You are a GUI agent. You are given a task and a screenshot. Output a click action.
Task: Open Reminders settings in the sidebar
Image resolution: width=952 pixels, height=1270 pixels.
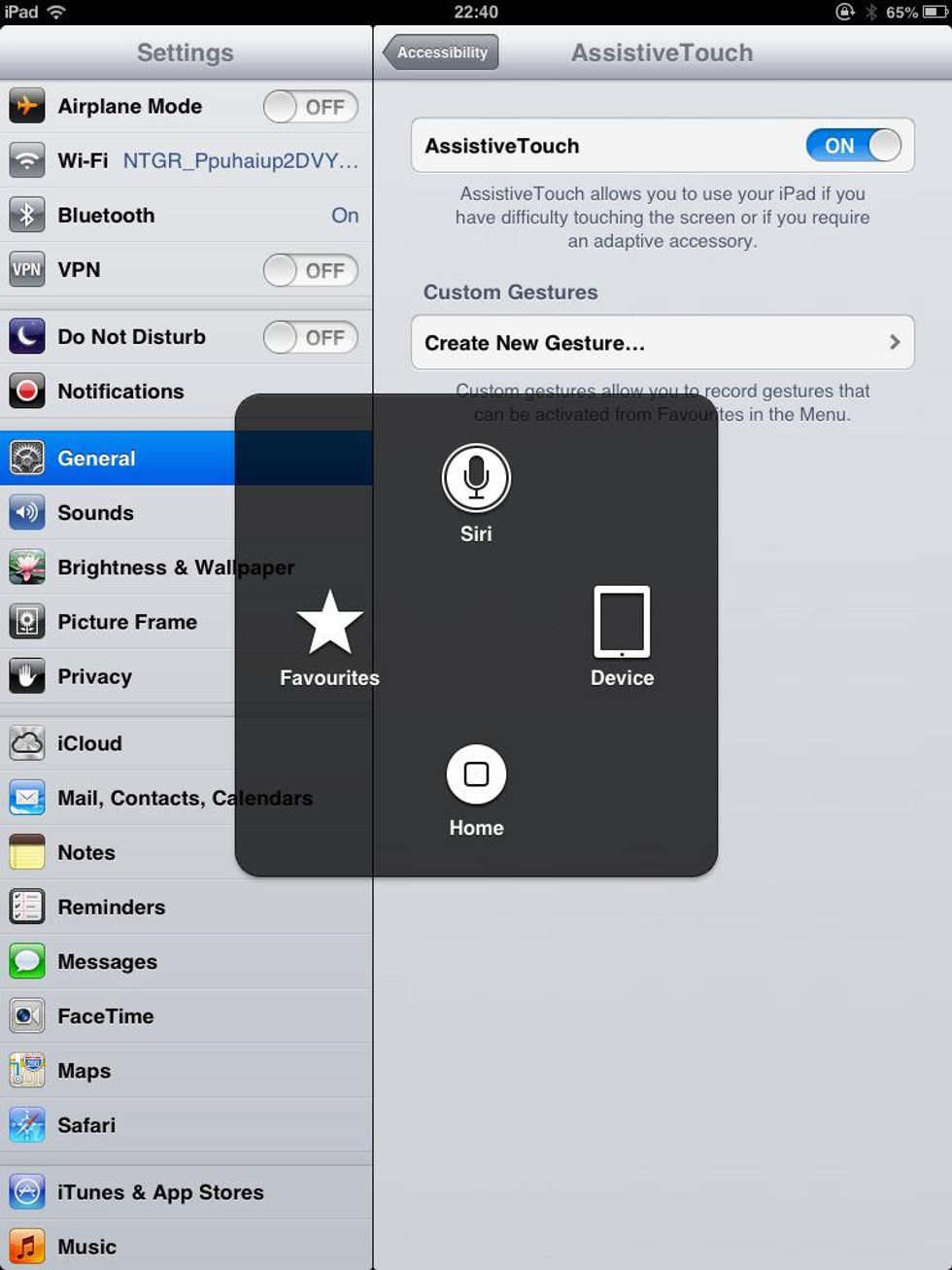[111, 908]
